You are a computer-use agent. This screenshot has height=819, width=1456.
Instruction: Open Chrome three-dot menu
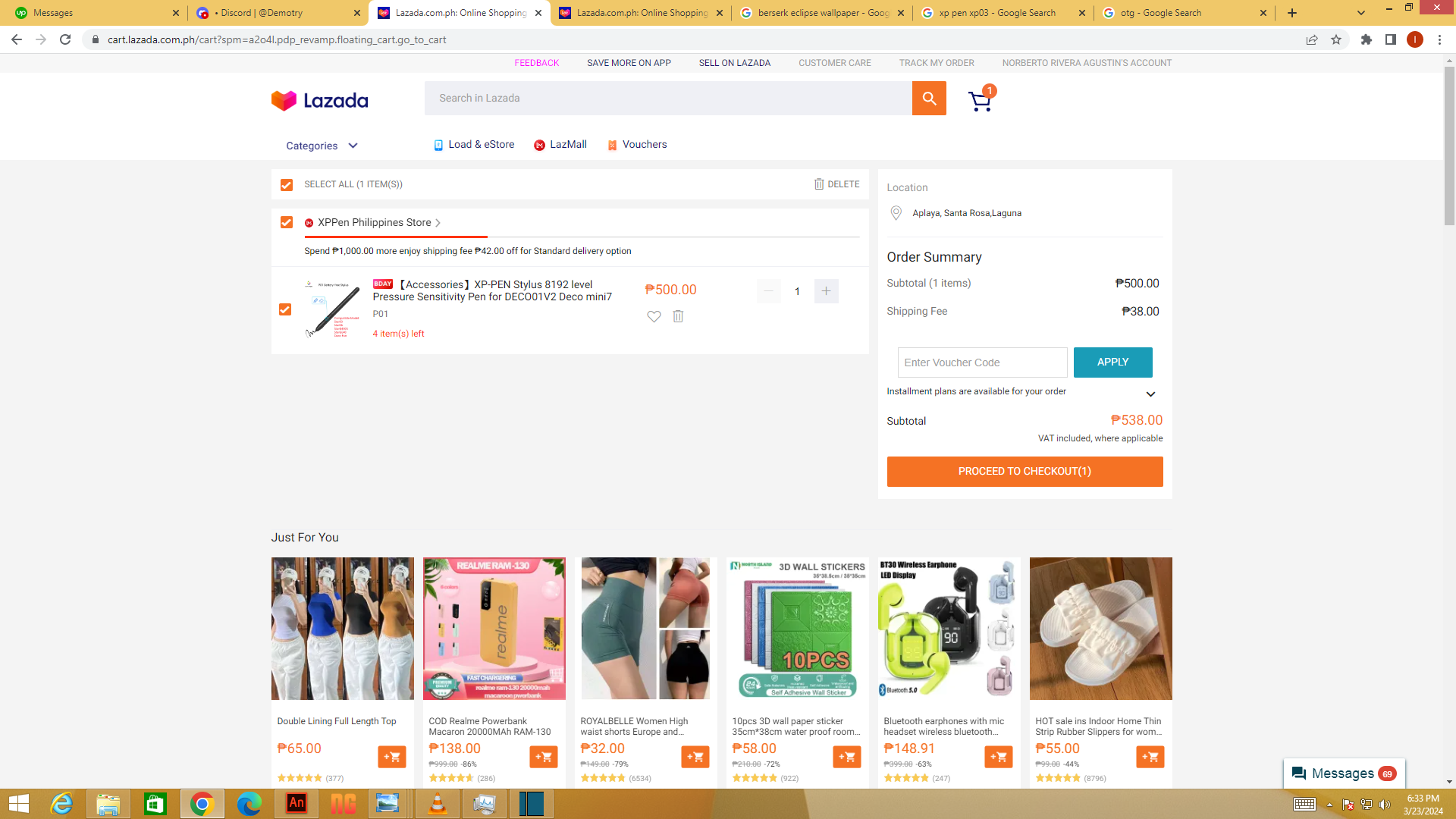[1439, 39]
